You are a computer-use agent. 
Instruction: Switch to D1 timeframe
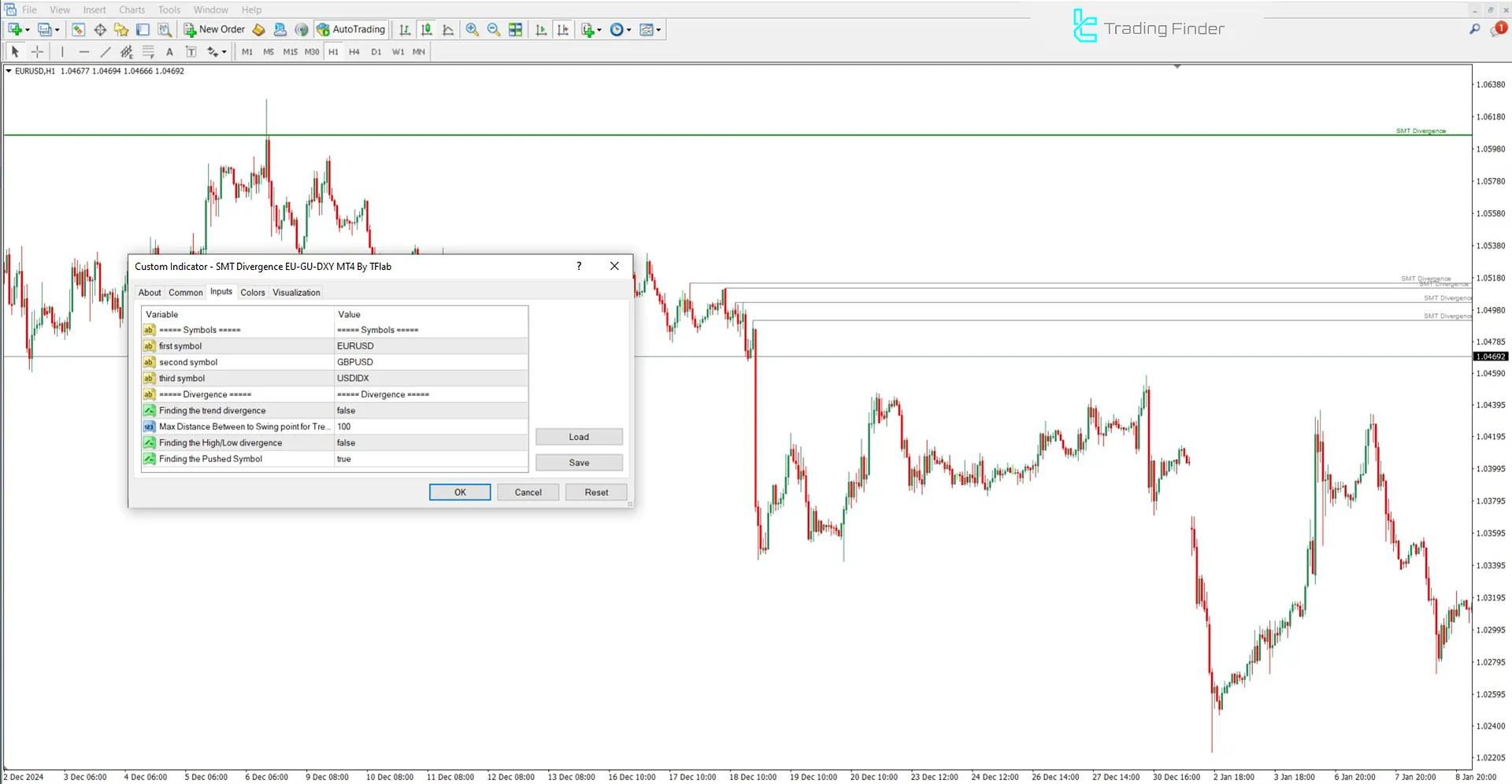[376, 52]
